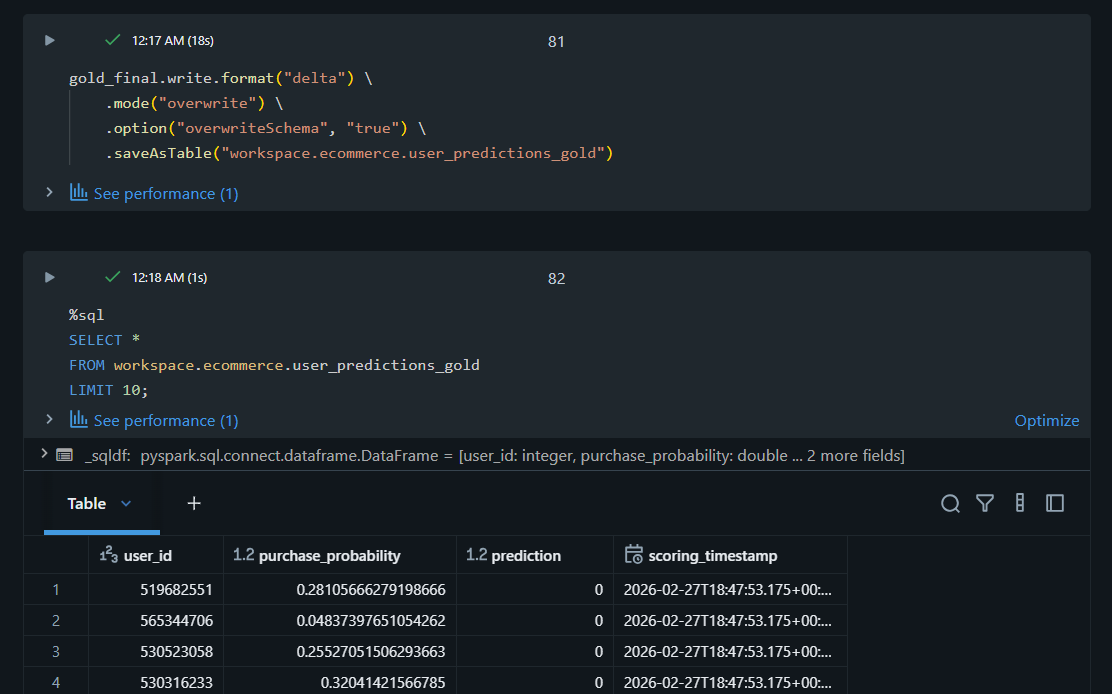
Task: Click probability cell 0.25527051506293663
Action: (x=340, y=651)
